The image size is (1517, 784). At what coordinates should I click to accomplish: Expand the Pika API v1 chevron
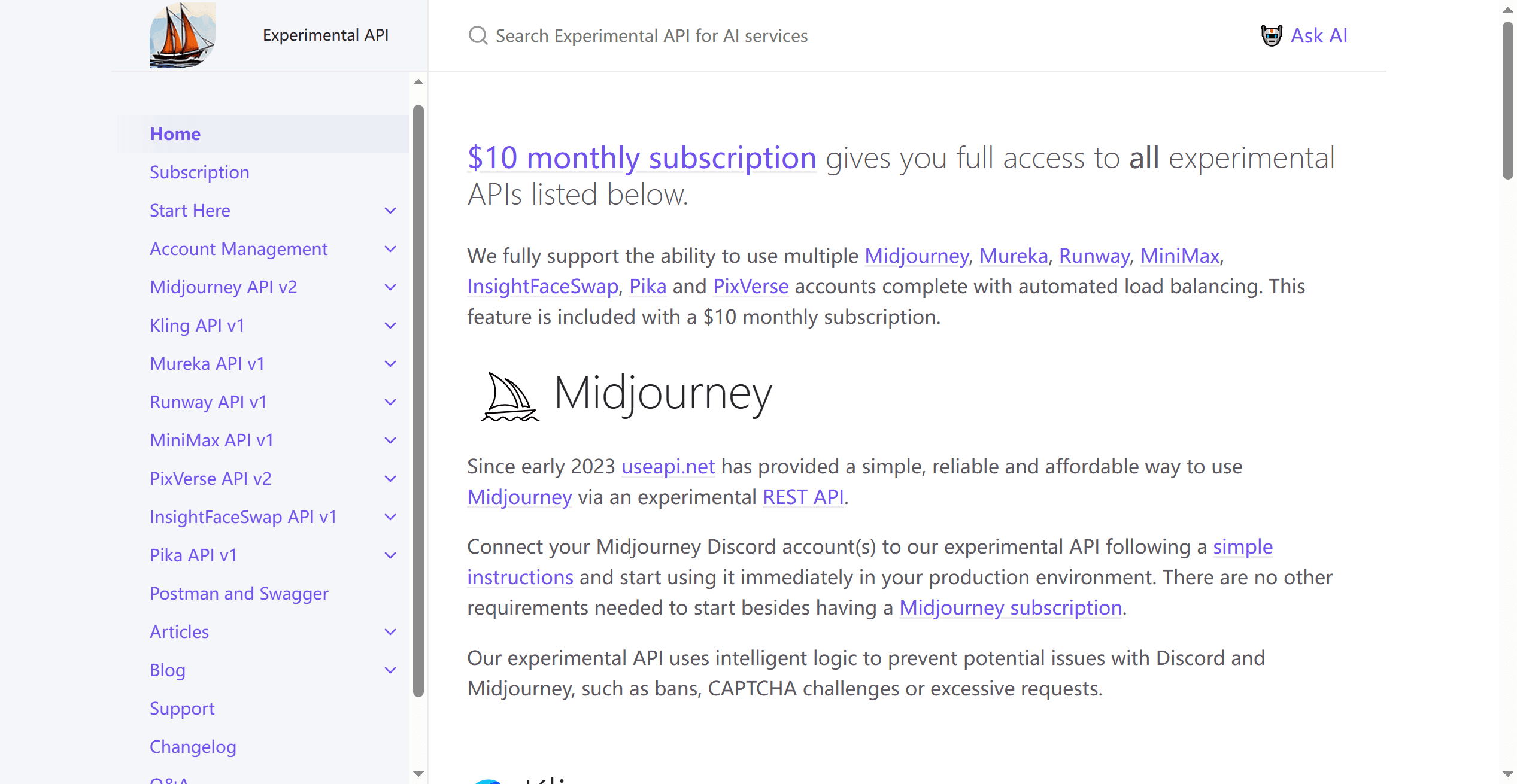click(390, 555)
